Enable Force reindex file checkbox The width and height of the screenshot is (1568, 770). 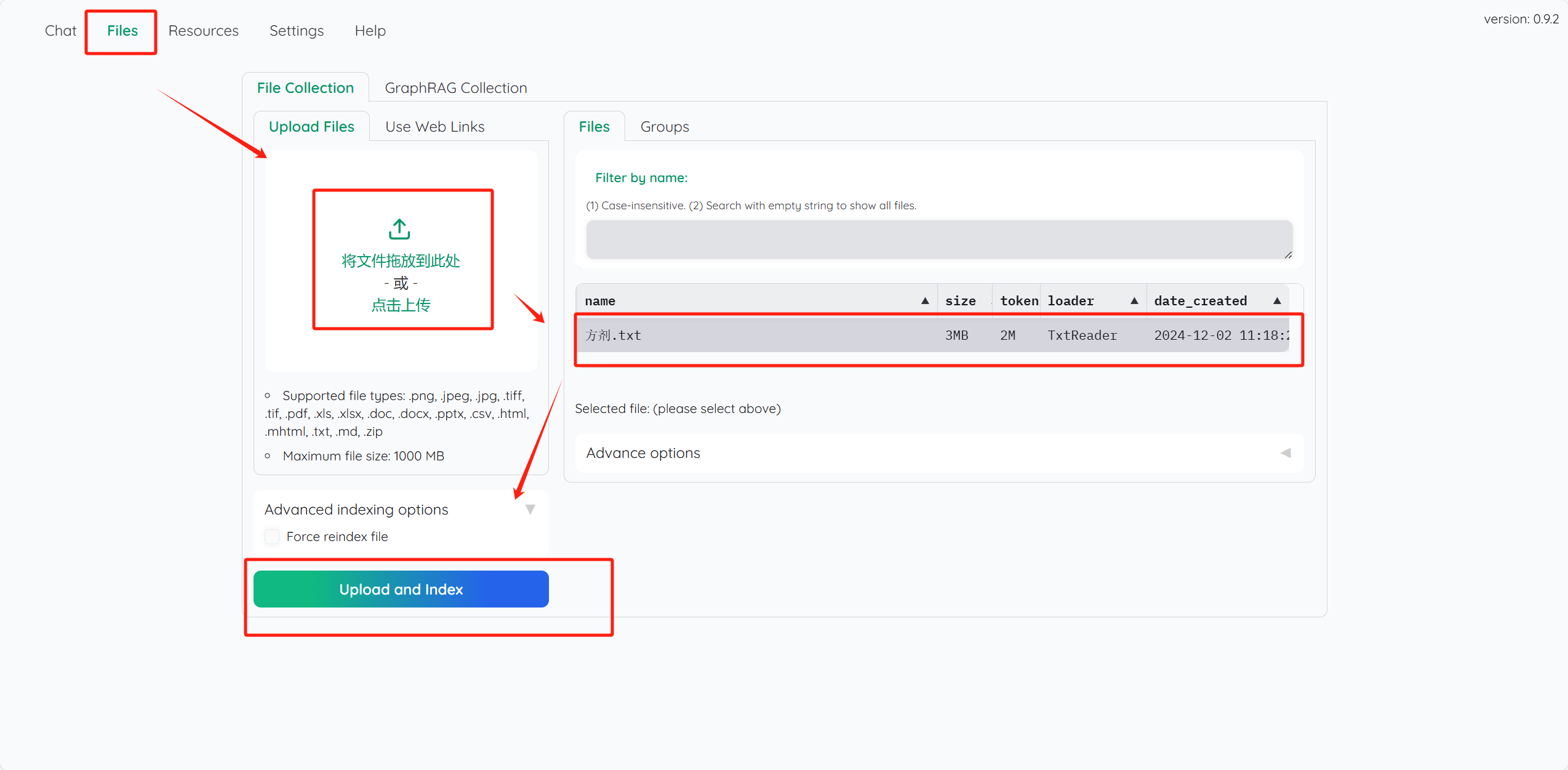tap(272, 537)
